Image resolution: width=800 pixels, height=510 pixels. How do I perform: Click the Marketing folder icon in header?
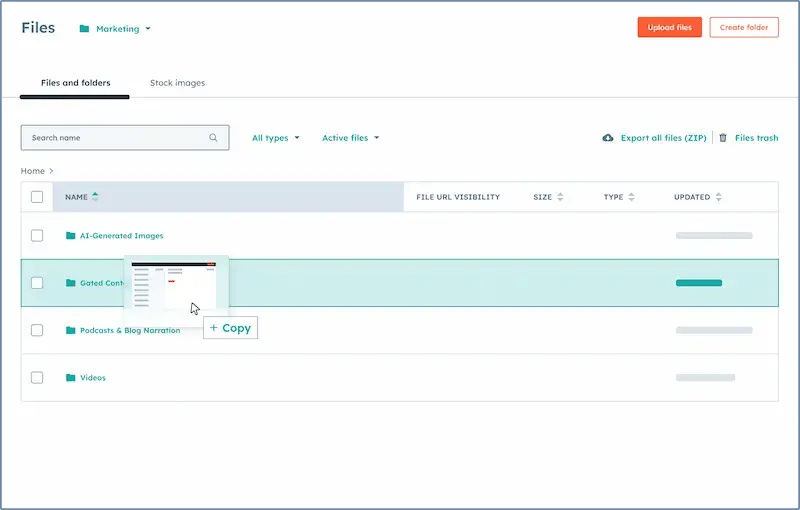84,29
